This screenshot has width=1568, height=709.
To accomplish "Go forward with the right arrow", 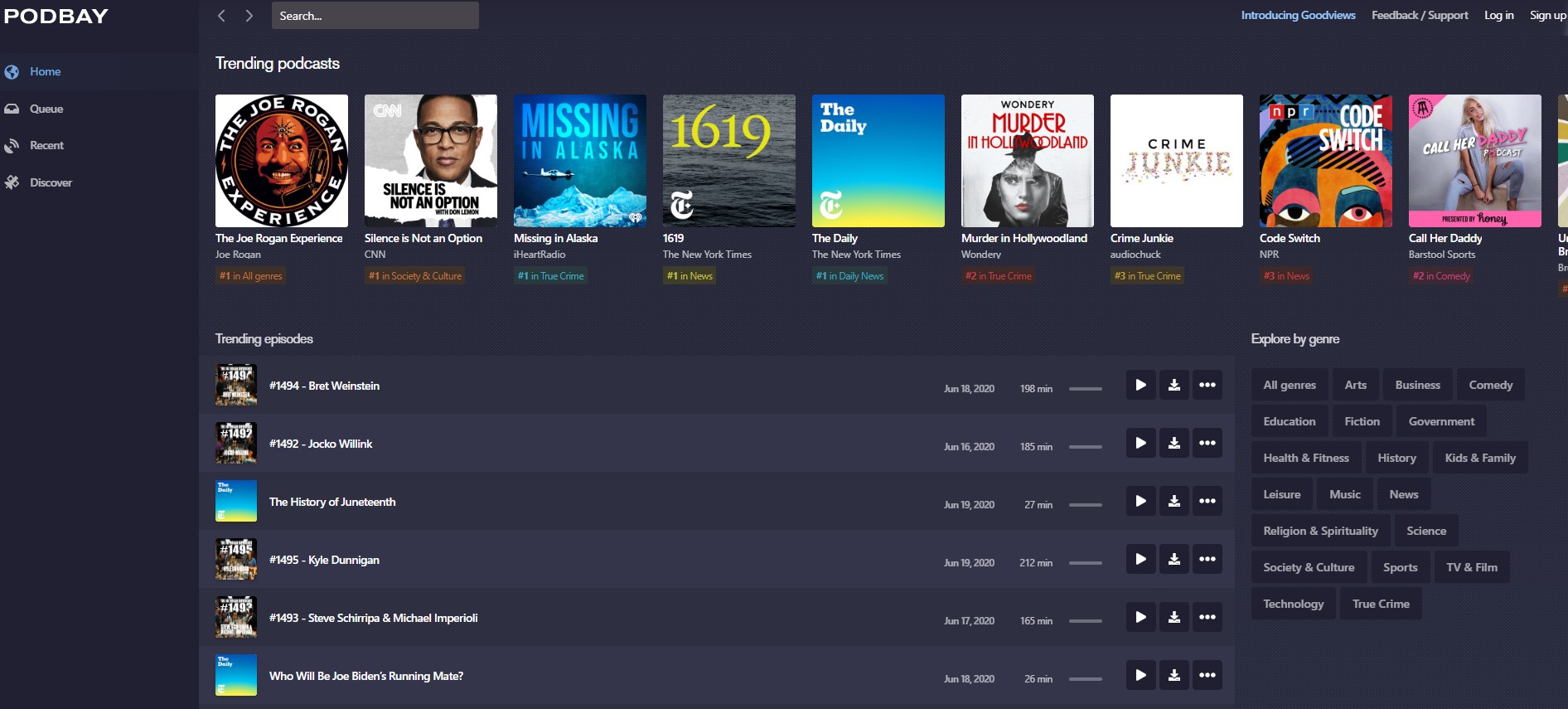I will click(x=249, y=16).
